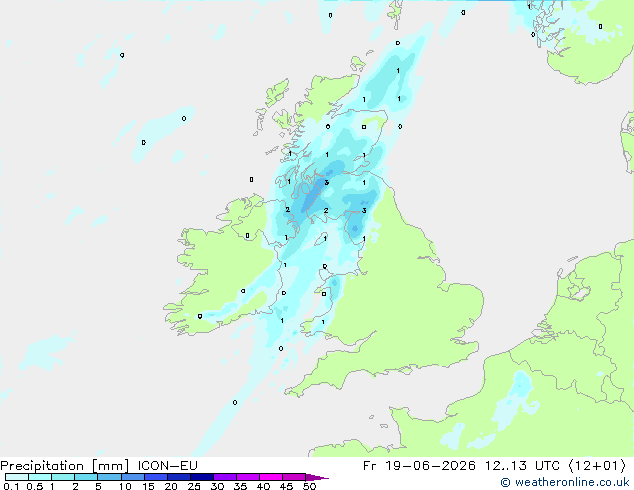Pick the 10–15 mm legend color swatch
The width and height of the screenshot is (634, 490).
coord(132,477)
